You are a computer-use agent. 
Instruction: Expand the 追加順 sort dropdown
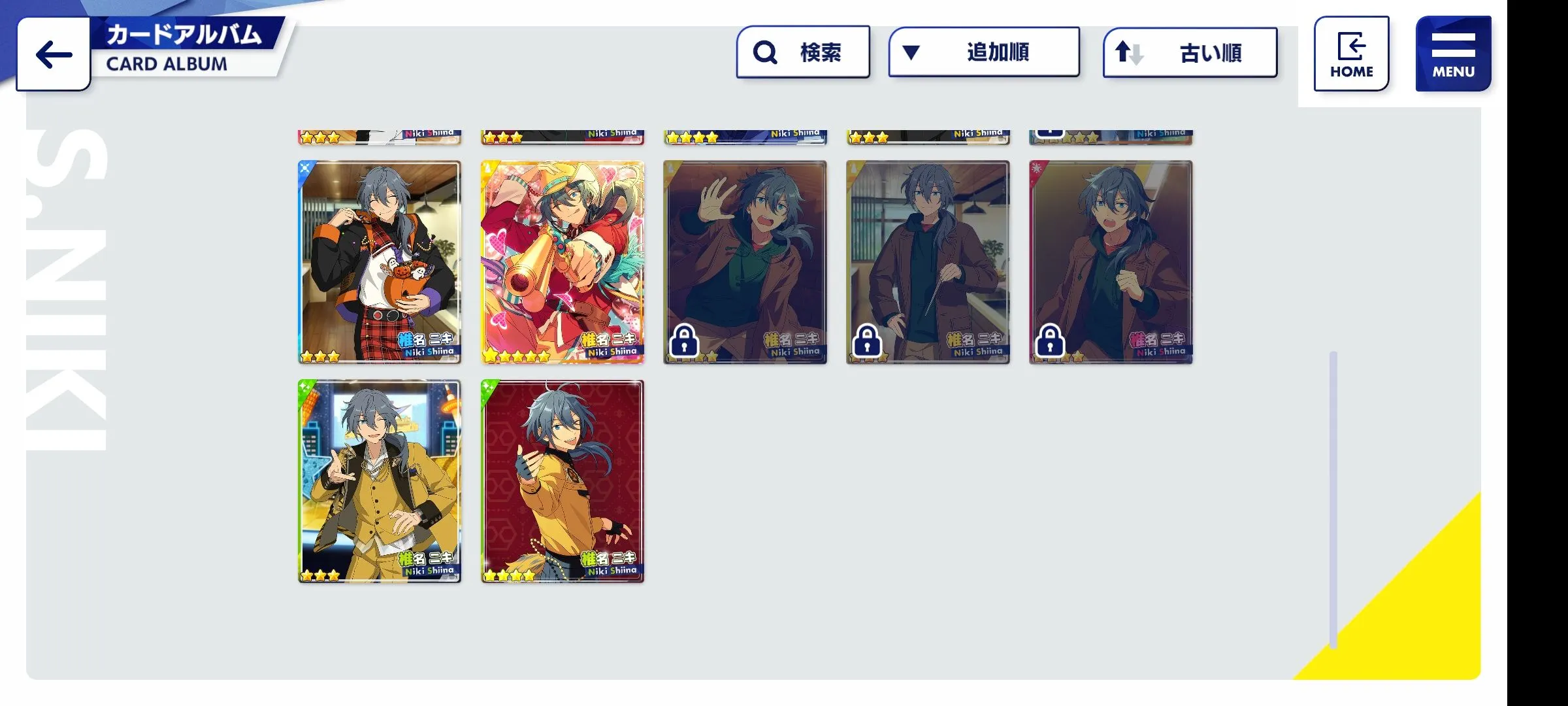(983, 52)
